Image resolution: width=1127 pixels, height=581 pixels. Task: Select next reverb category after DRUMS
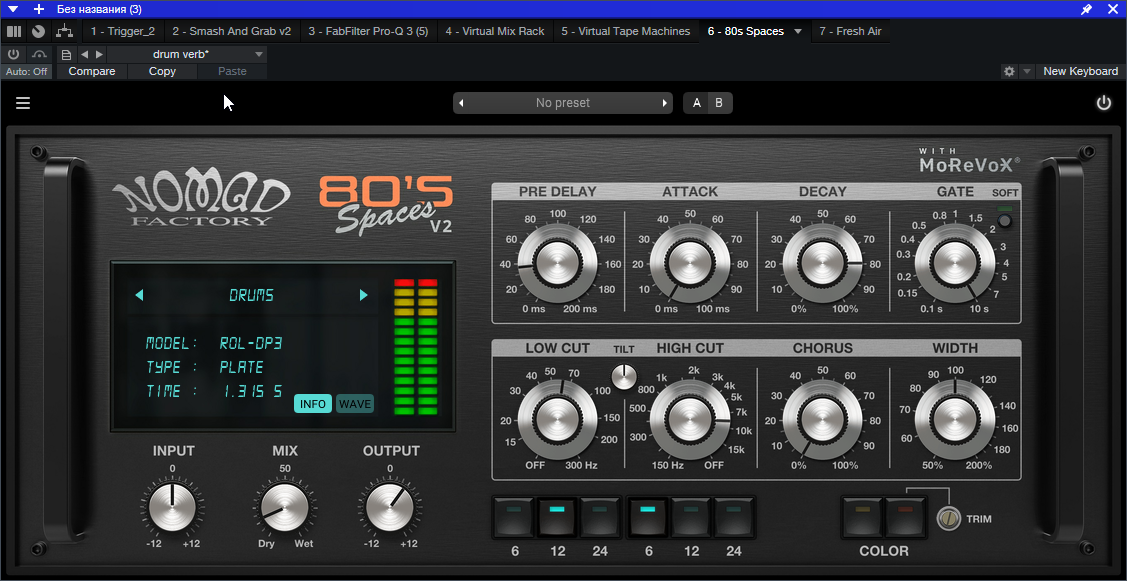pos(364,295)
